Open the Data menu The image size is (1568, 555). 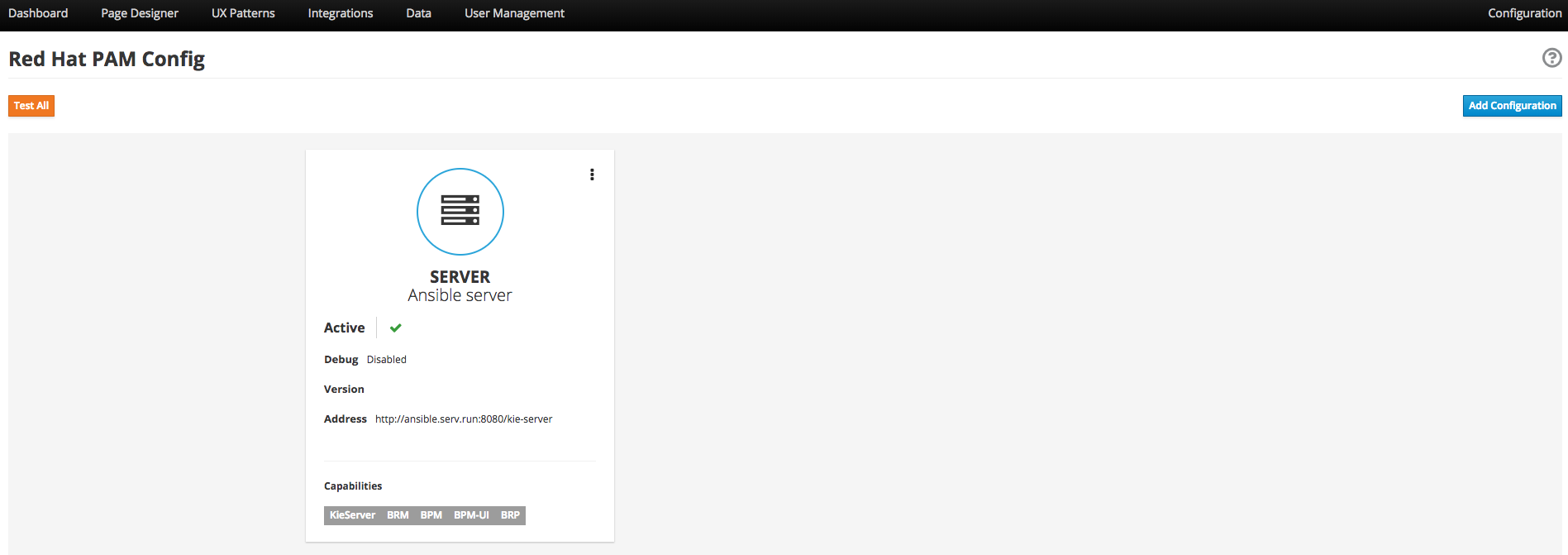(x=419, y=13)
